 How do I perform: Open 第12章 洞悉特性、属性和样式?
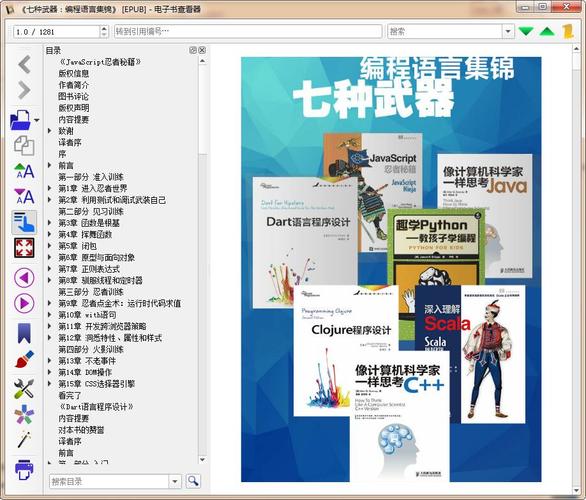point(110,338)
